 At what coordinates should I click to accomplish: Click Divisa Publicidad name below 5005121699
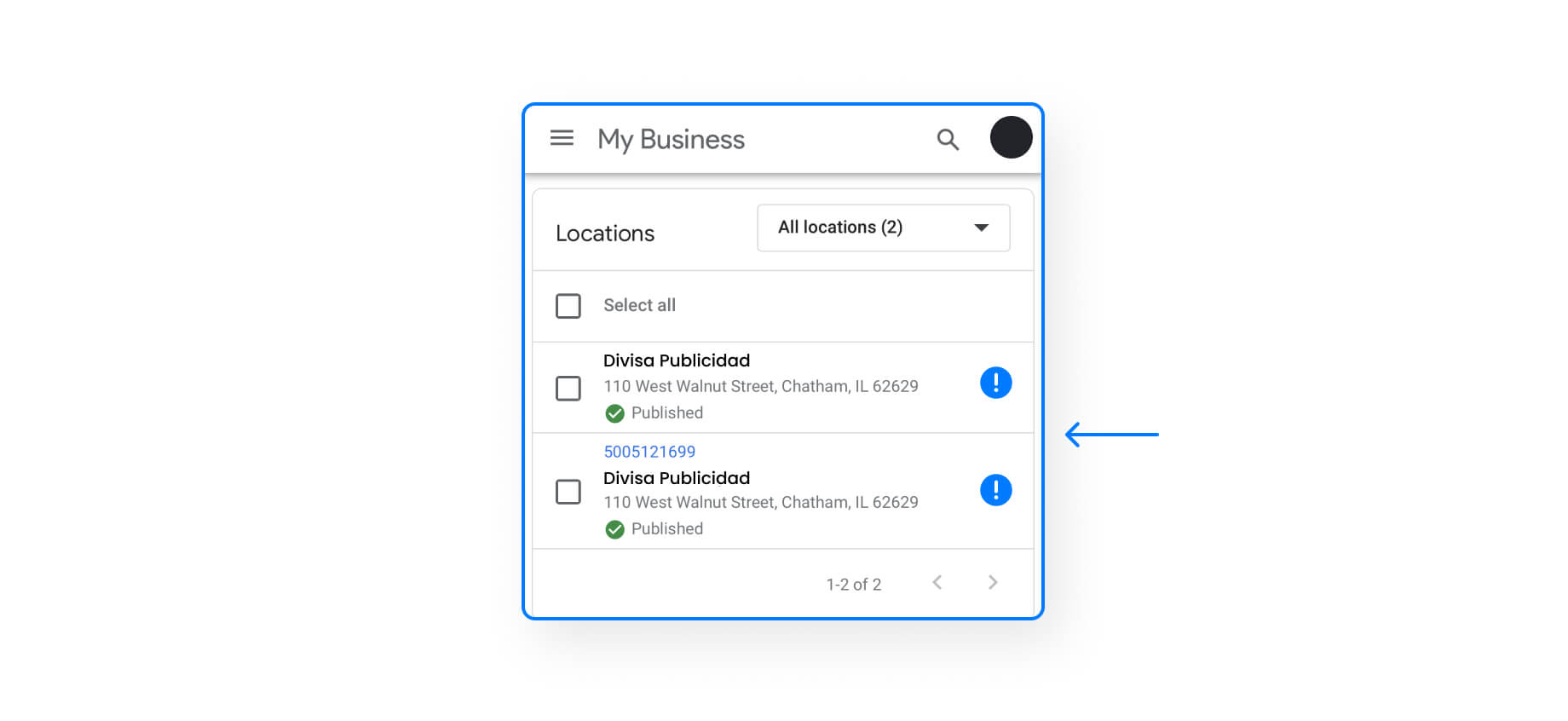677,478
